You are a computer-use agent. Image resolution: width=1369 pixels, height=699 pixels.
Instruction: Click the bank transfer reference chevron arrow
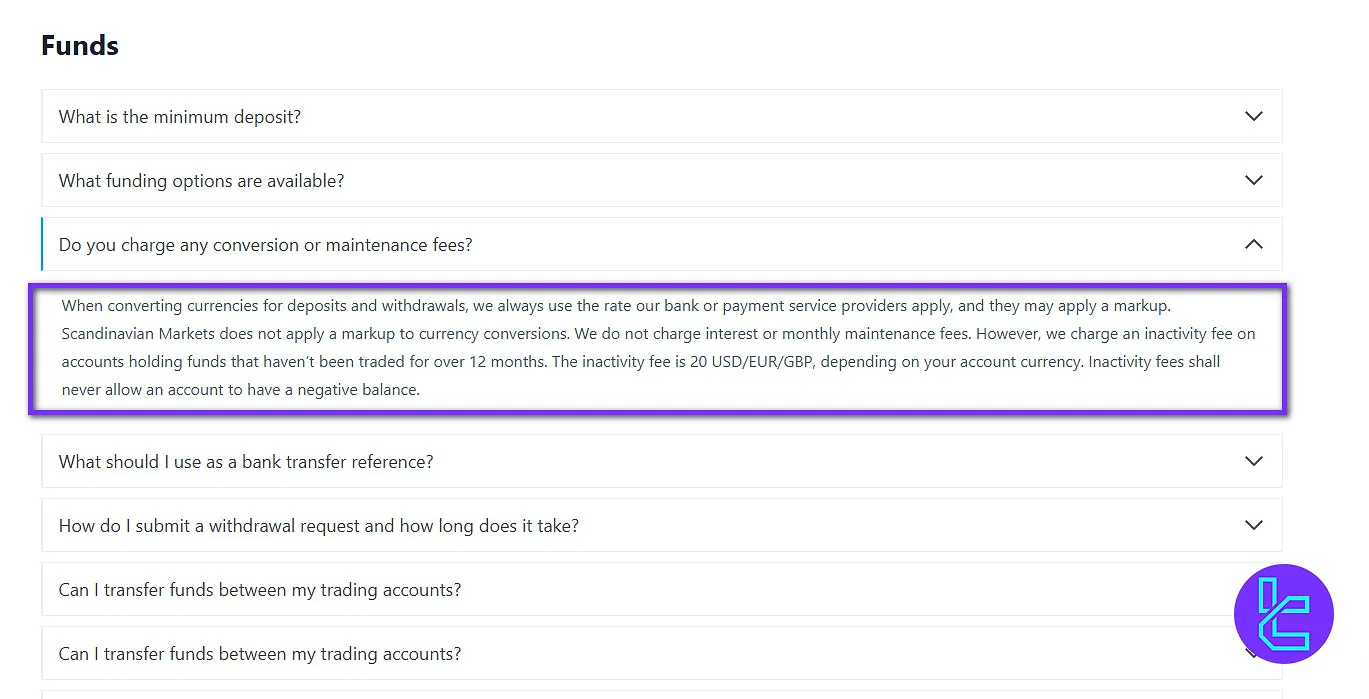tap(1253, 461)
